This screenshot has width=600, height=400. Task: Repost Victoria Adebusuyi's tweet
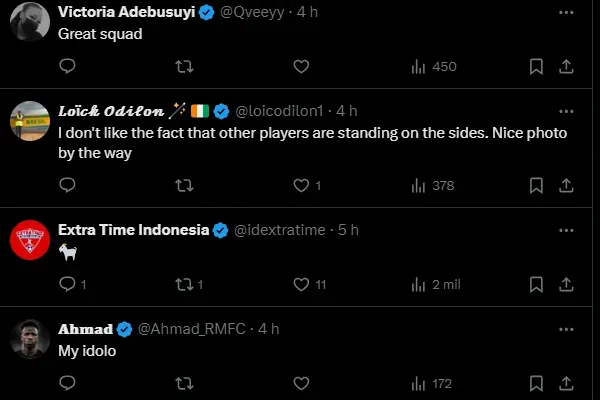(x=184, y=66)
